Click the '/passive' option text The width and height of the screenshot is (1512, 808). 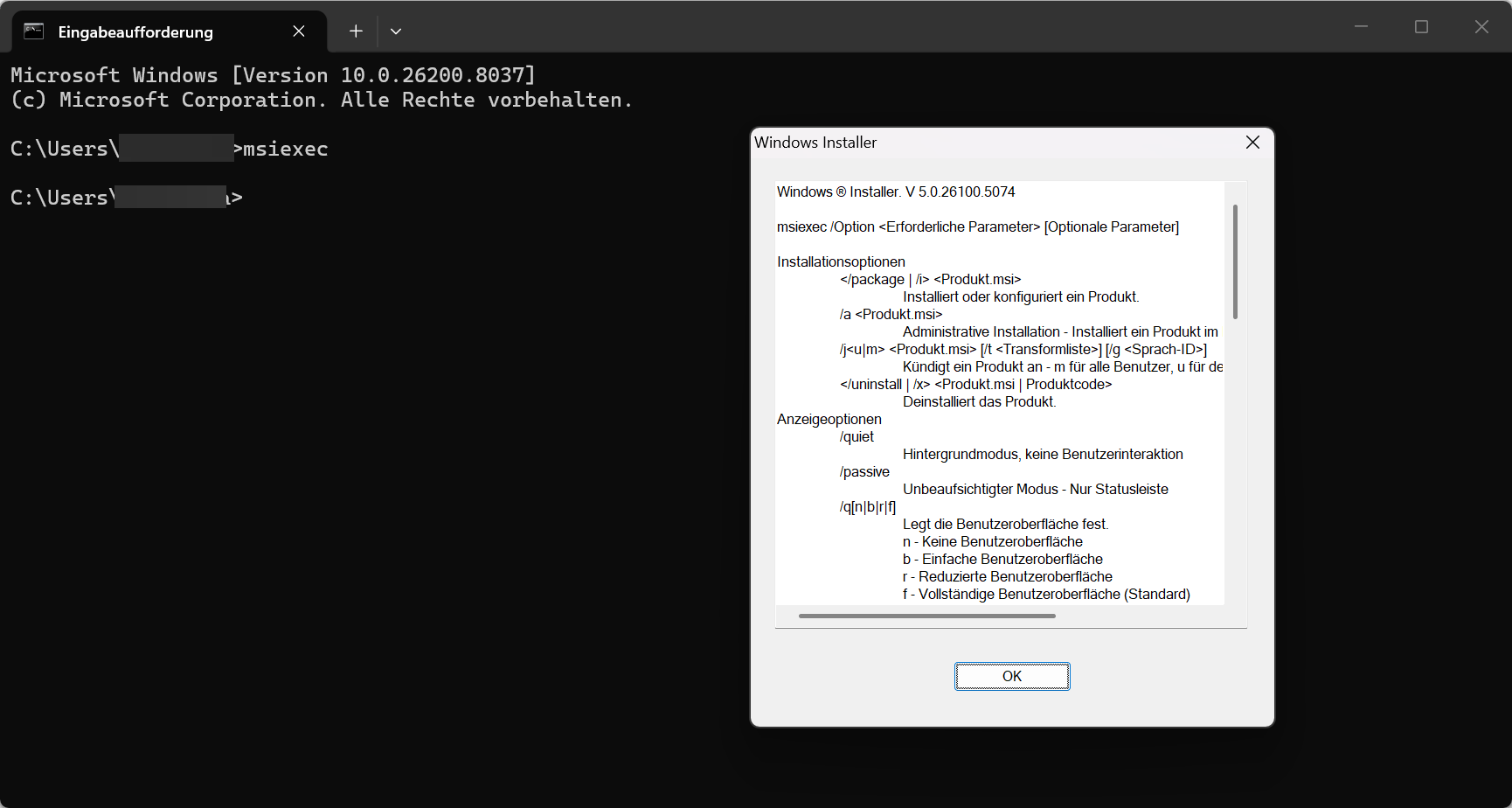(864, 471)
